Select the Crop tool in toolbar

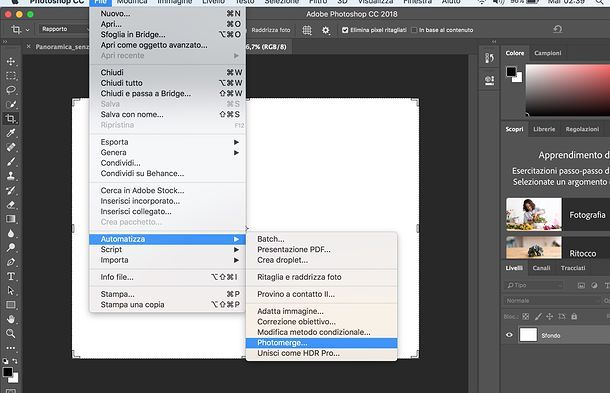tap(11, 118)
